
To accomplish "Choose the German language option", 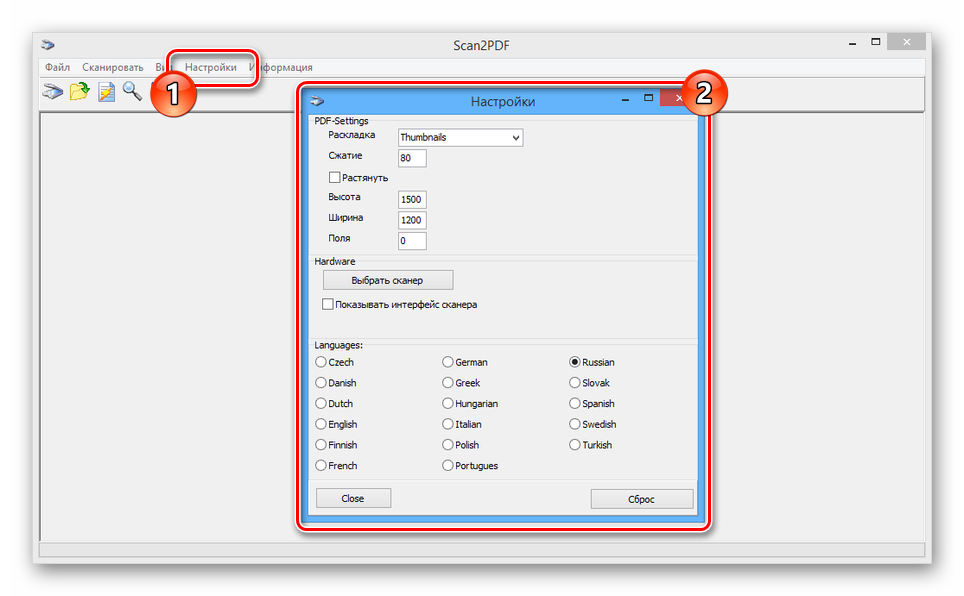I will [x=448, y=362].
